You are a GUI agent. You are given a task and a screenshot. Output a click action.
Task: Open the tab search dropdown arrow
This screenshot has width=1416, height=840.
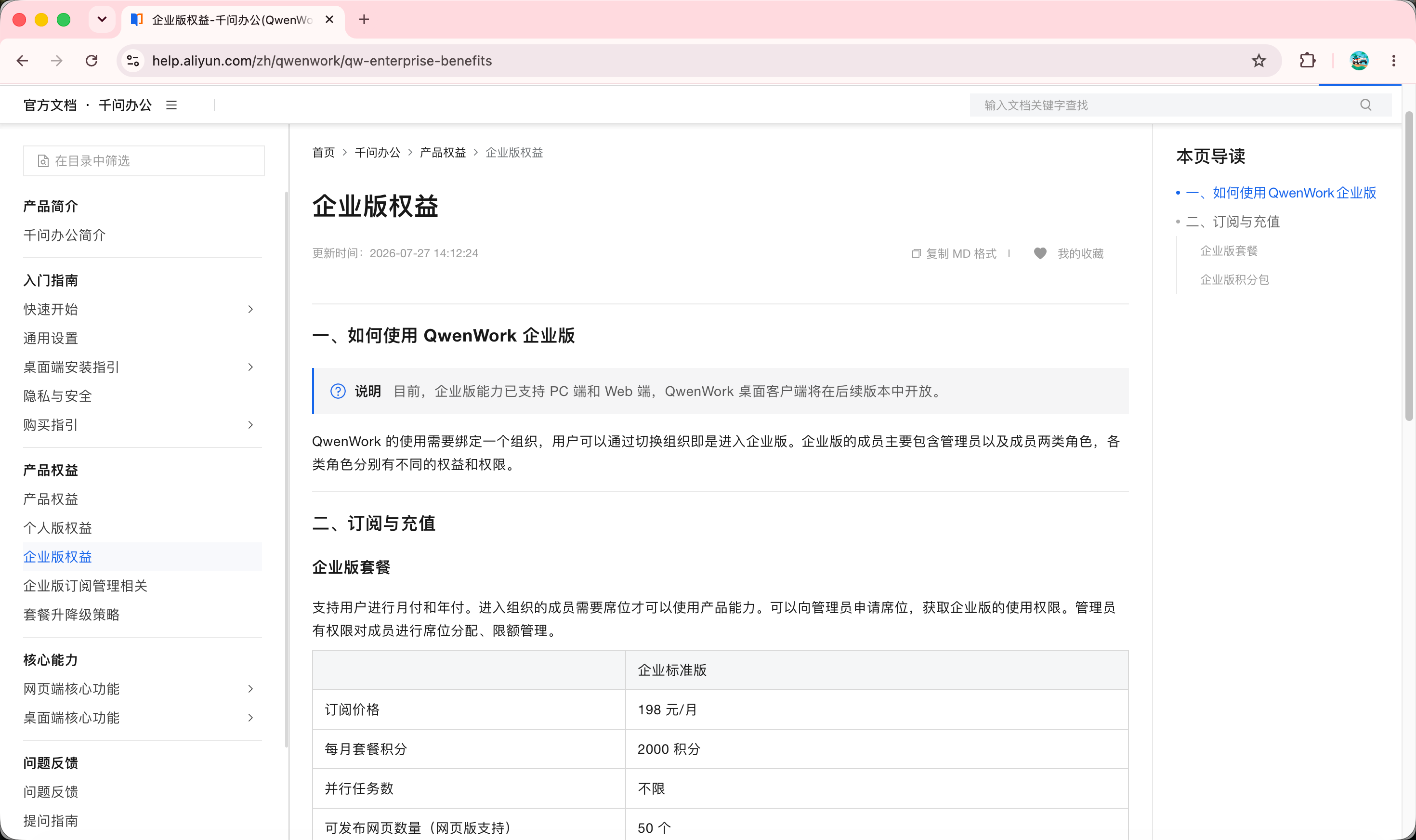(x=102, y=20)
